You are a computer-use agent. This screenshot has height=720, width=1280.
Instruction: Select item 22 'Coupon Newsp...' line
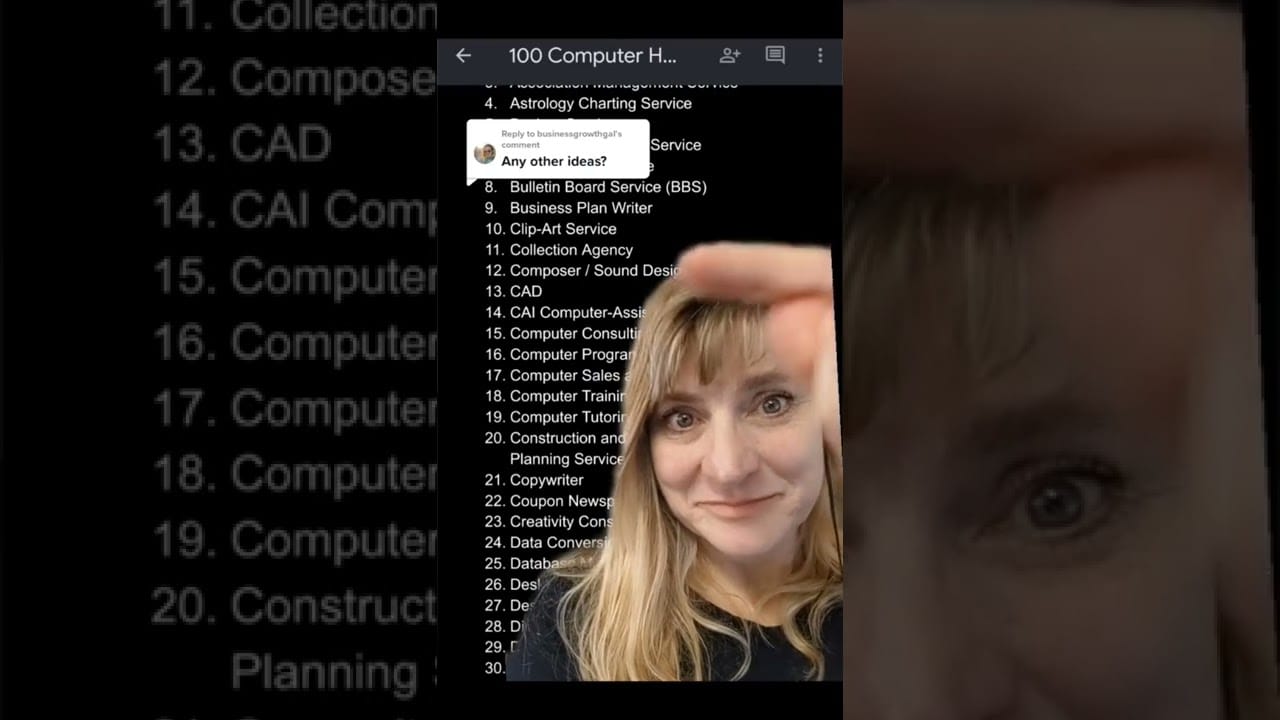tap(561, 501)
